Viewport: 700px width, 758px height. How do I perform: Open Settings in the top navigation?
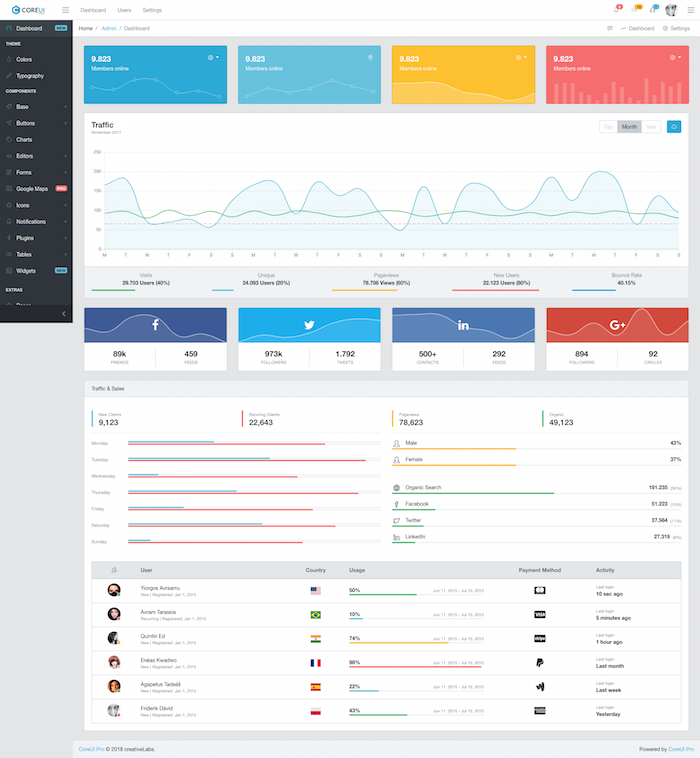point(152,10)
